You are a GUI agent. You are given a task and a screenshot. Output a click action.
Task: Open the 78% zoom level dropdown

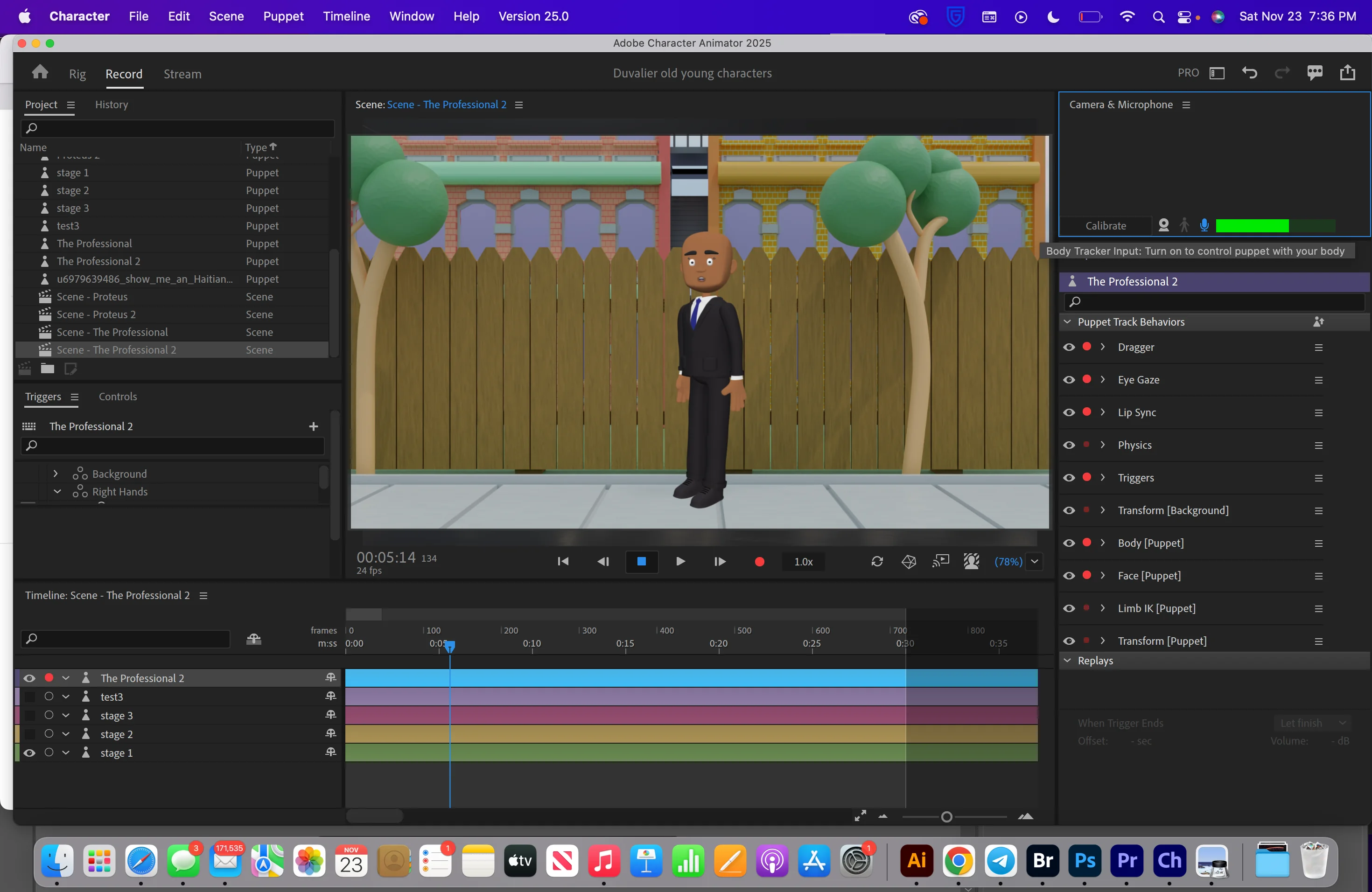[x=1034, y=562]
